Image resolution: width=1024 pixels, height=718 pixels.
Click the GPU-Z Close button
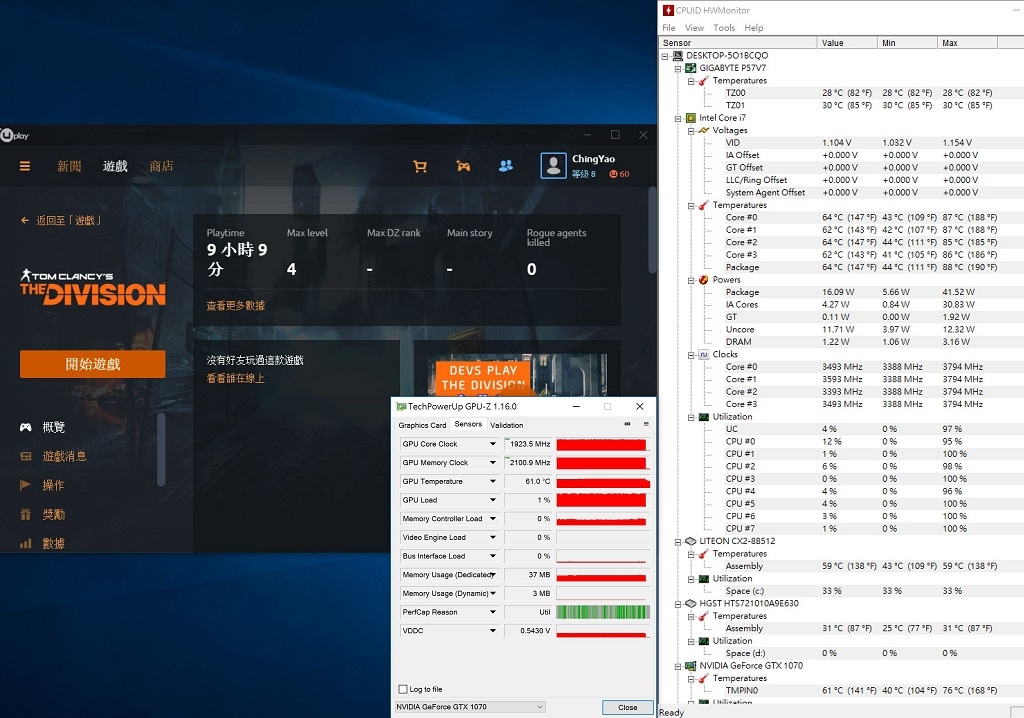coord(628,708)
